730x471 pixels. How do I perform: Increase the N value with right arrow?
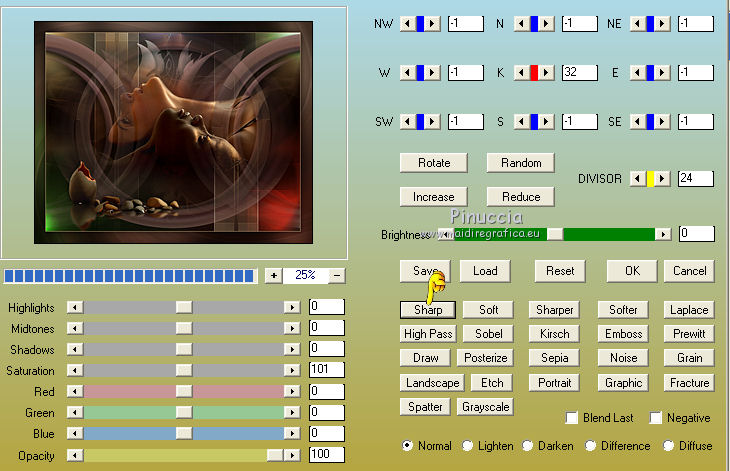(x=547, y=23)
